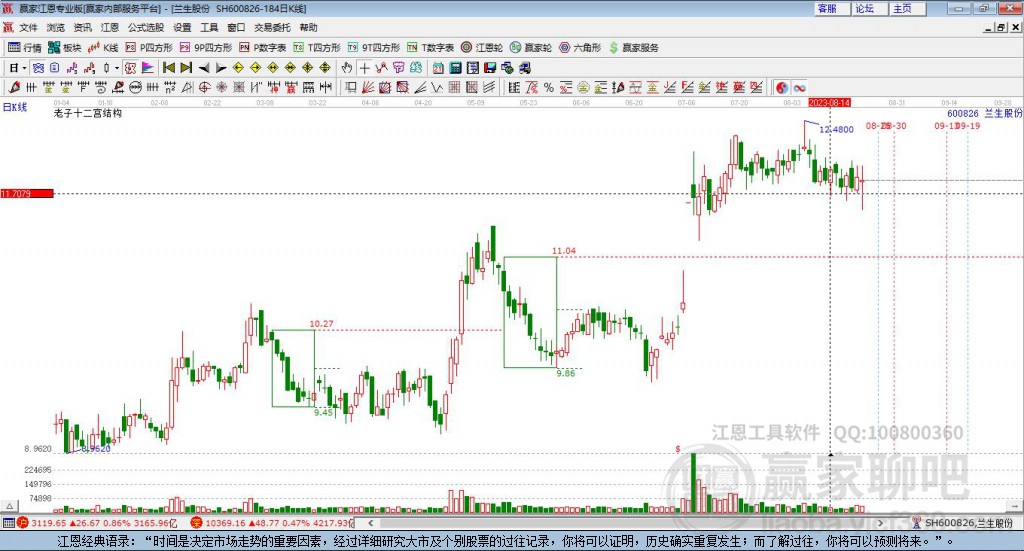Click the floppy disk save icon

point(490,68)
